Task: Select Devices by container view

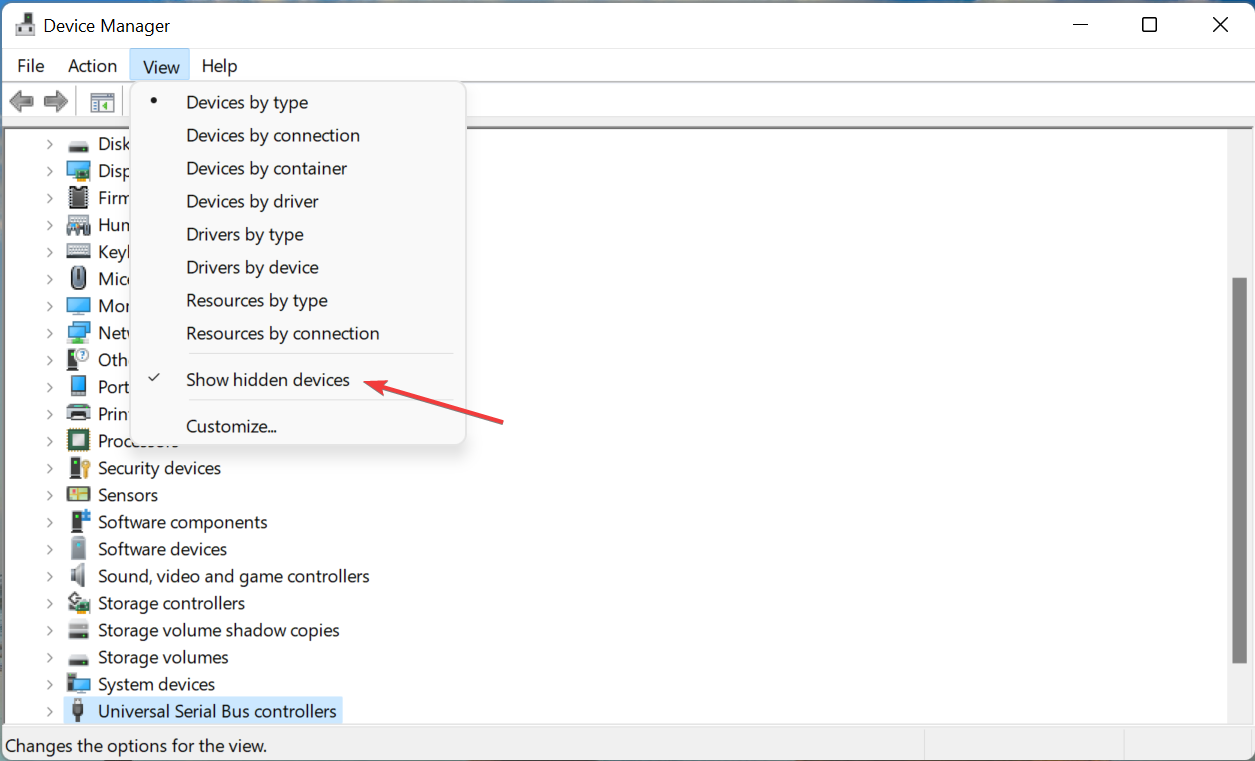Action: point(298,168)
